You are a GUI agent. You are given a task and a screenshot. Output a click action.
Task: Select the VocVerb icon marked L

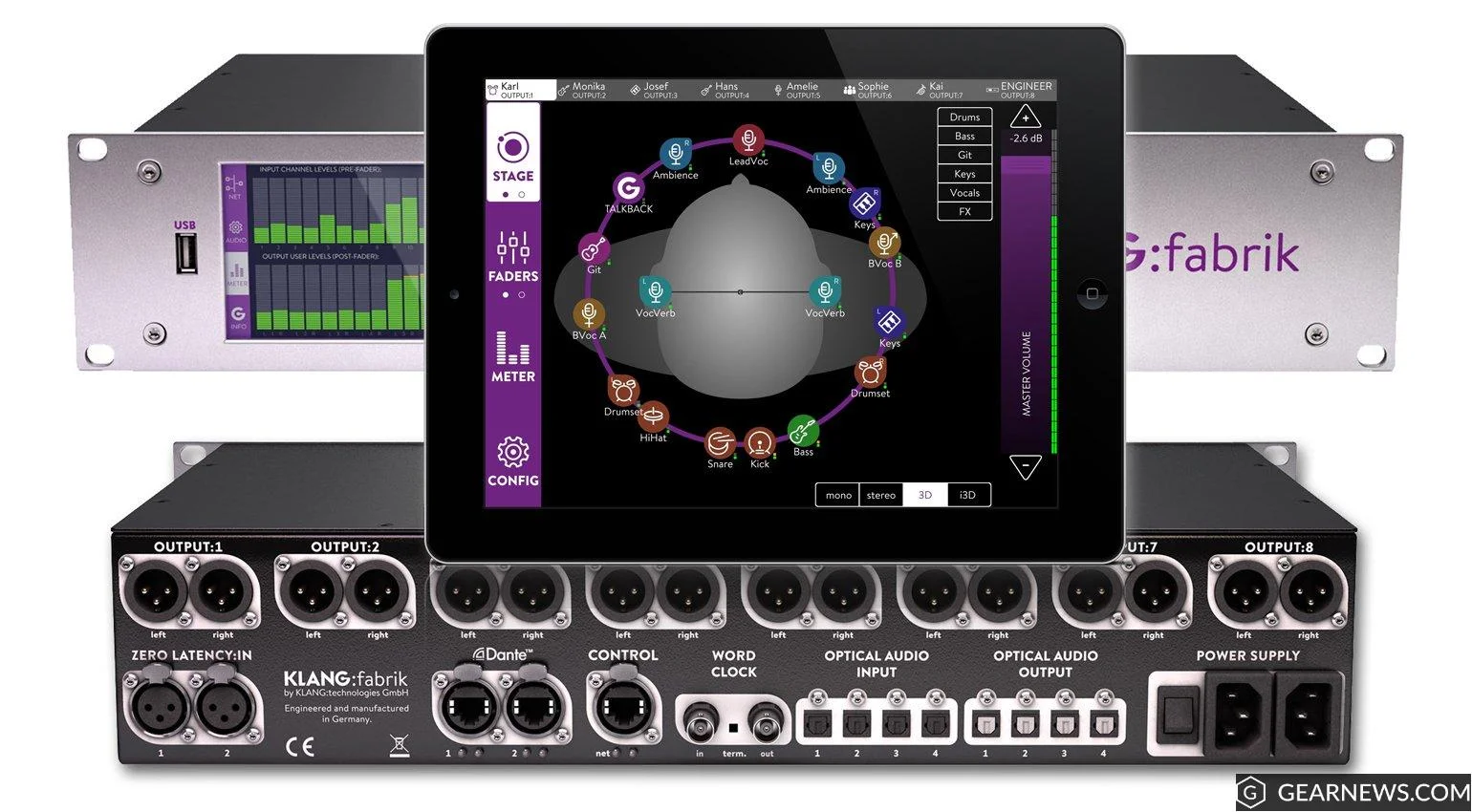click(x=655, y=291)
